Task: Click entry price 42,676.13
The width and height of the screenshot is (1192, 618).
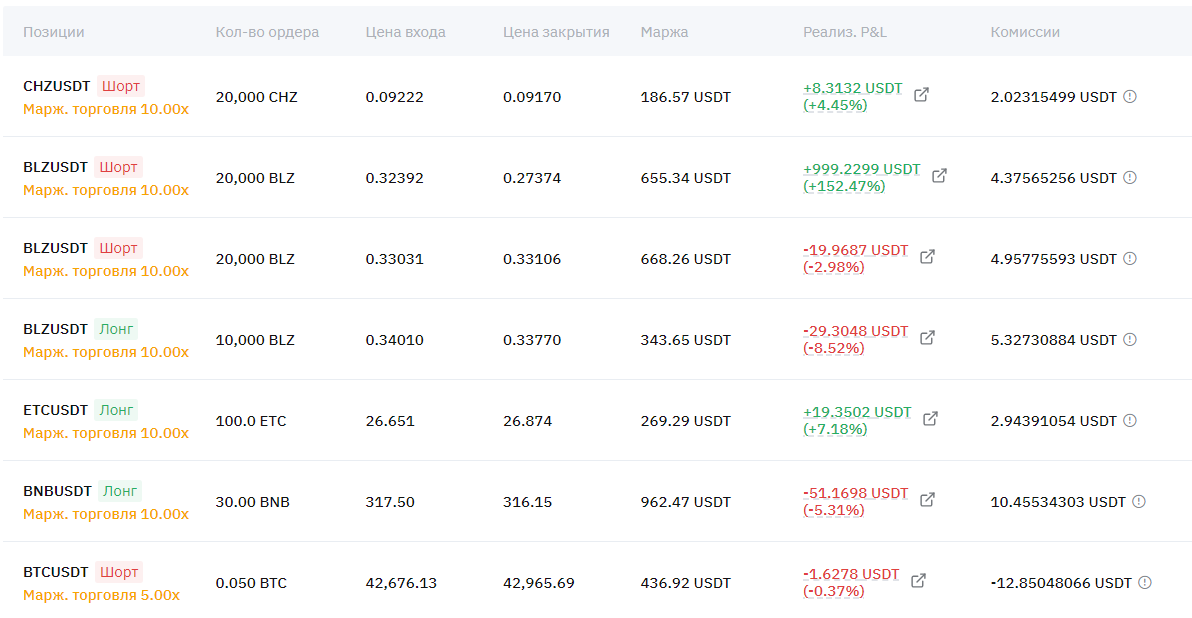Action: coord(401,583)
